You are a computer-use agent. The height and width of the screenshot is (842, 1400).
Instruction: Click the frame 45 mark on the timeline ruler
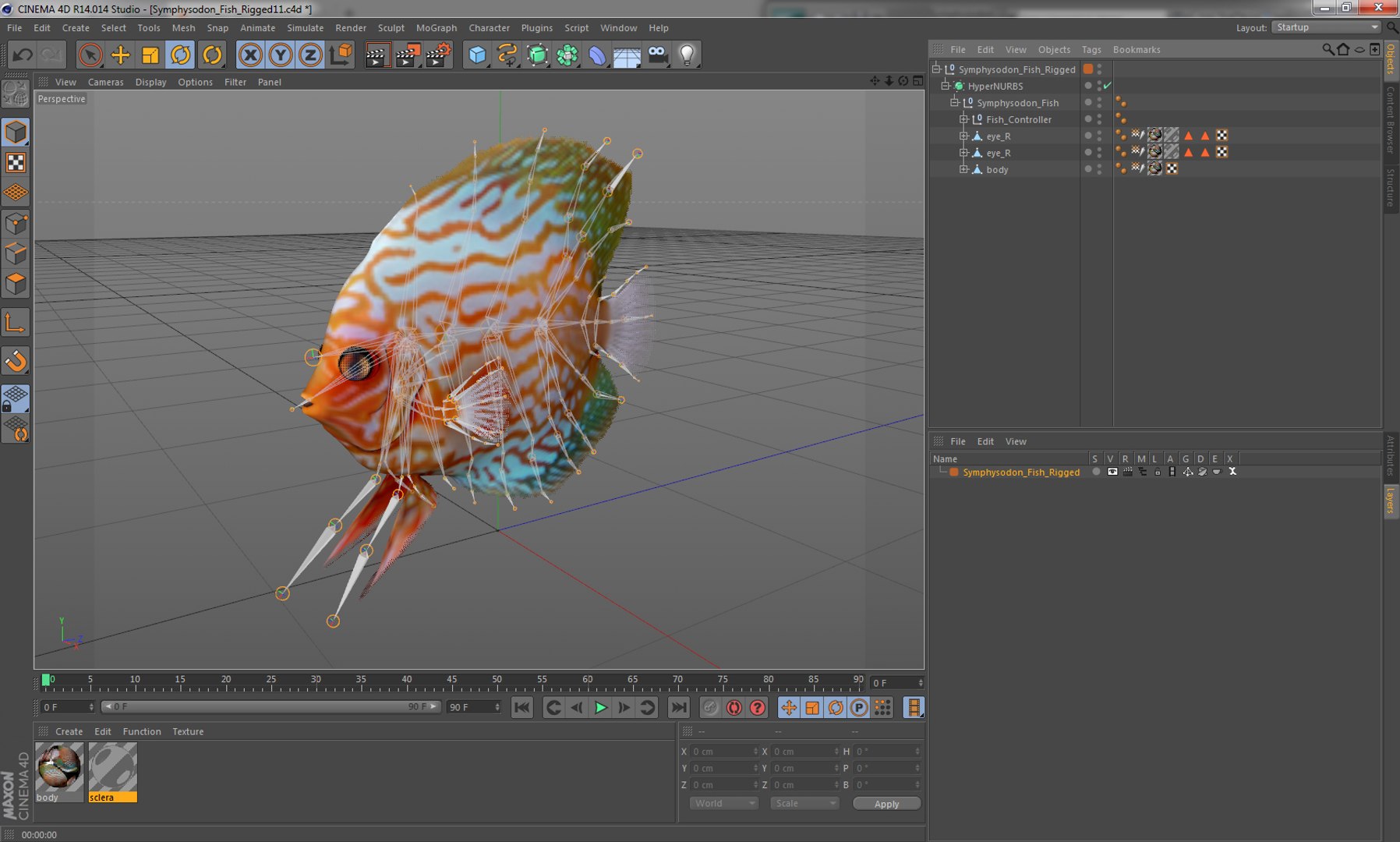[x=451, y=681]
